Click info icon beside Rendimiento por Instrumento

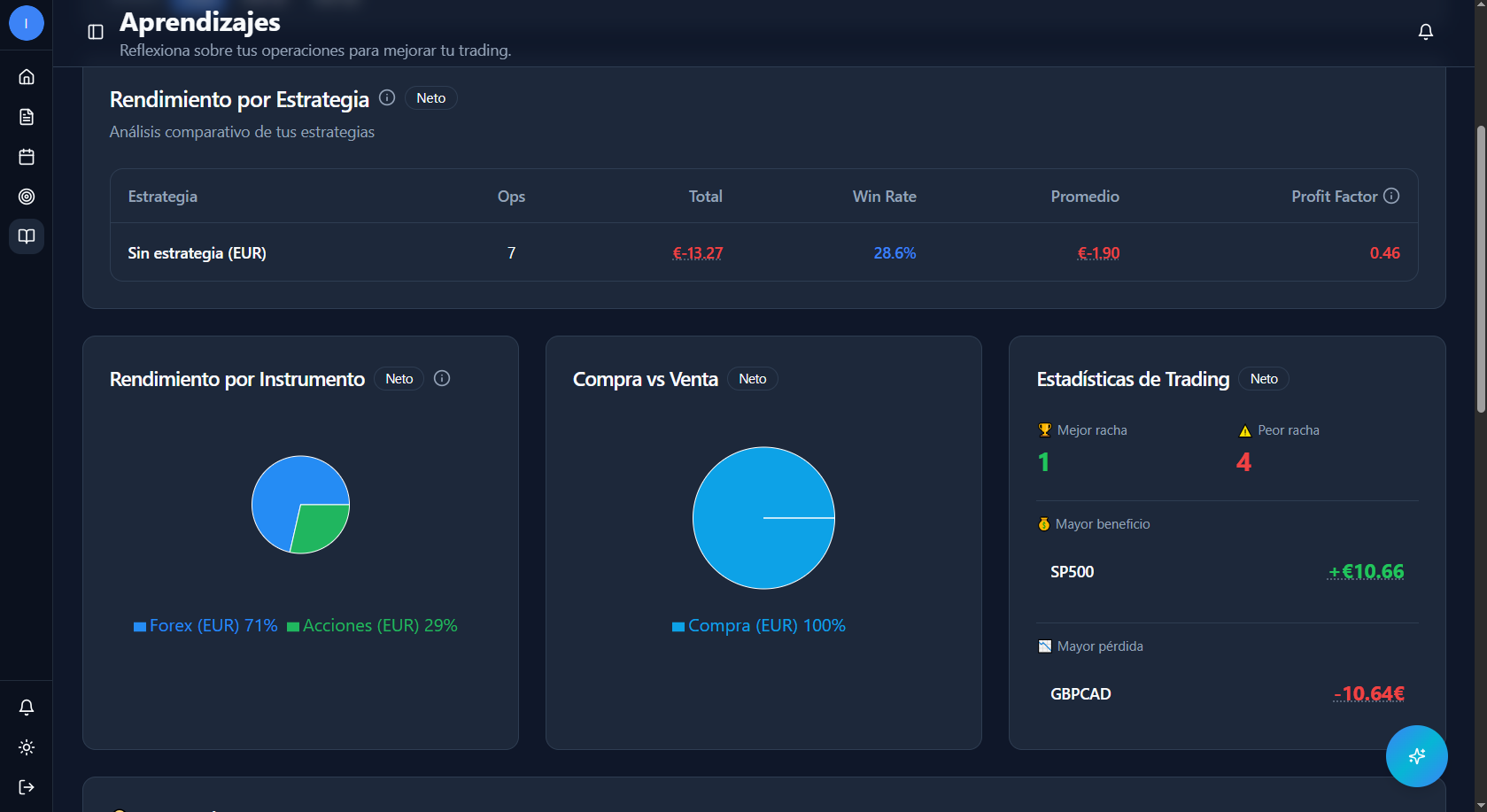442,378
